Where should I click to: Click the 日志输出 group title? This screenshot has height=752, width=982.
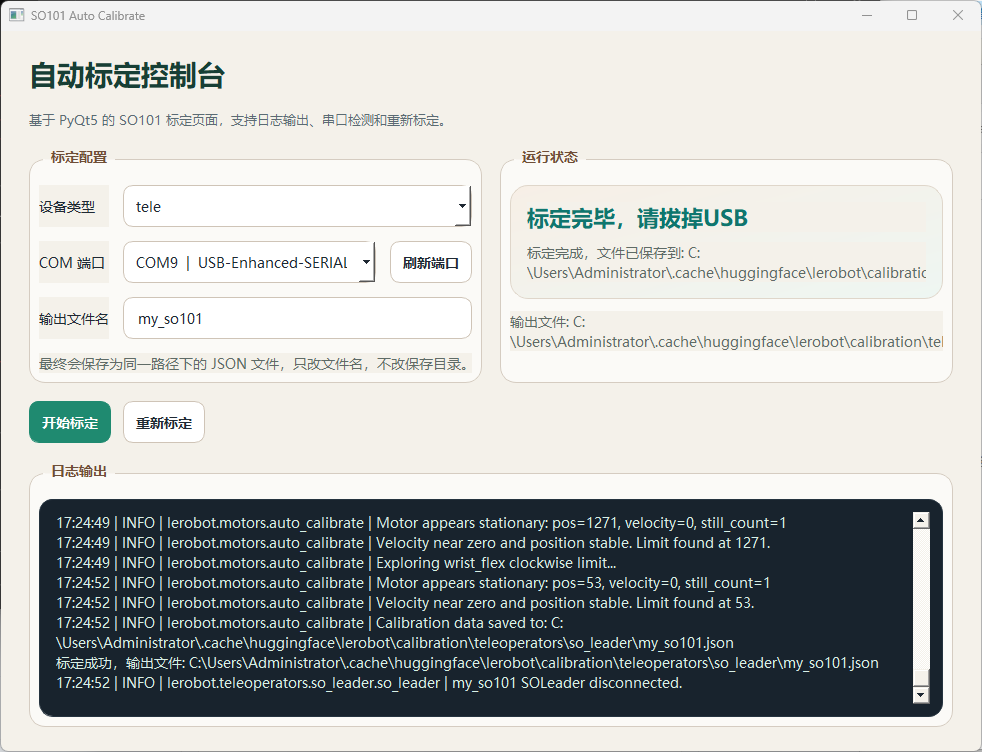79,471
